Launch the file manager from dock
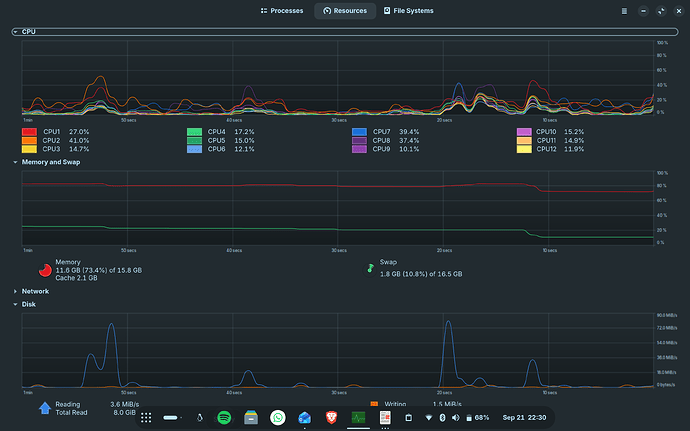The image size is (690, 431). (251, 417)
